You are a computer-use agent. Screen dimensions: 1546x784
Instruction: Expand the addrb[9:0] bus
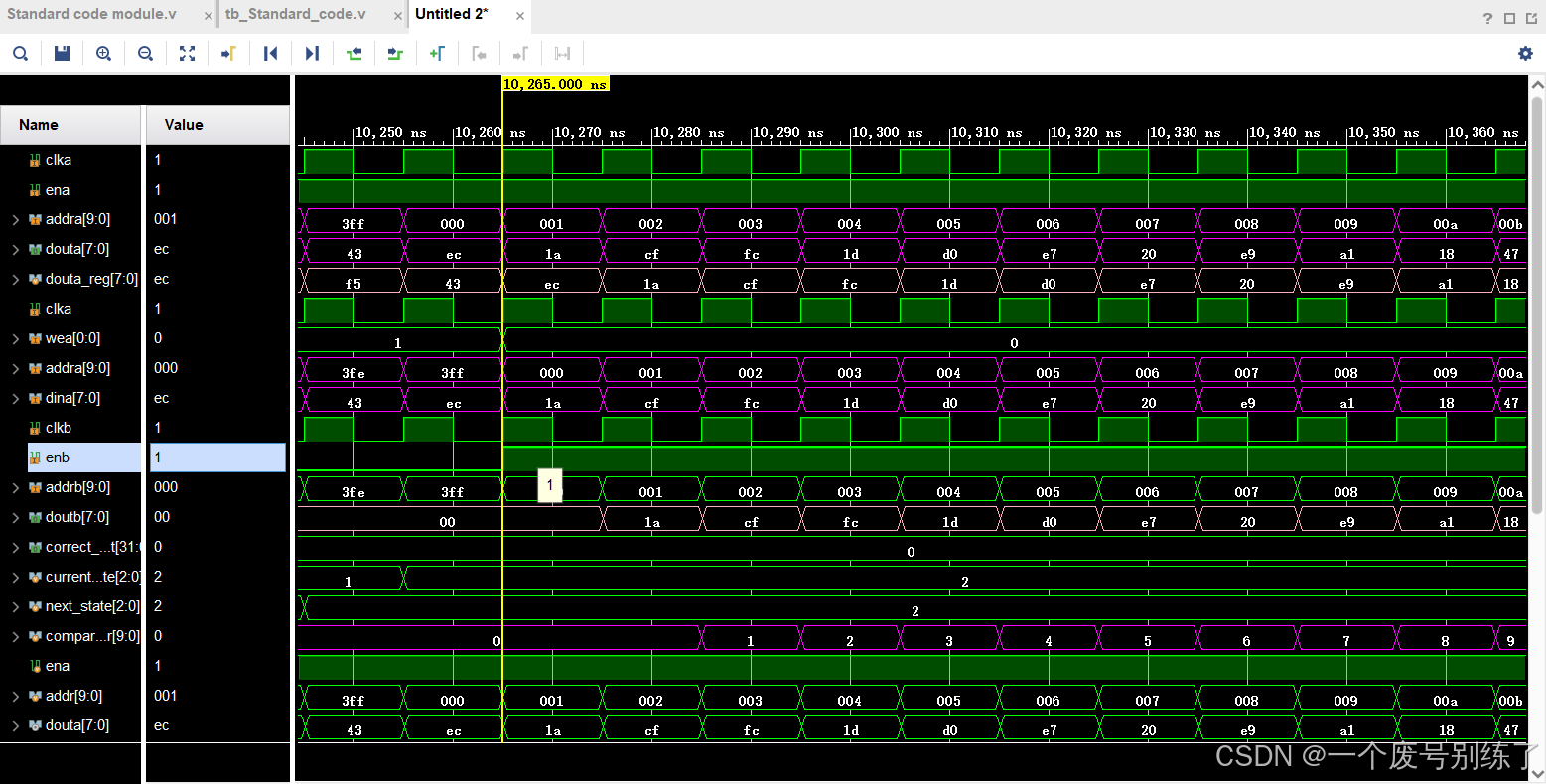(x=15, y=487)
